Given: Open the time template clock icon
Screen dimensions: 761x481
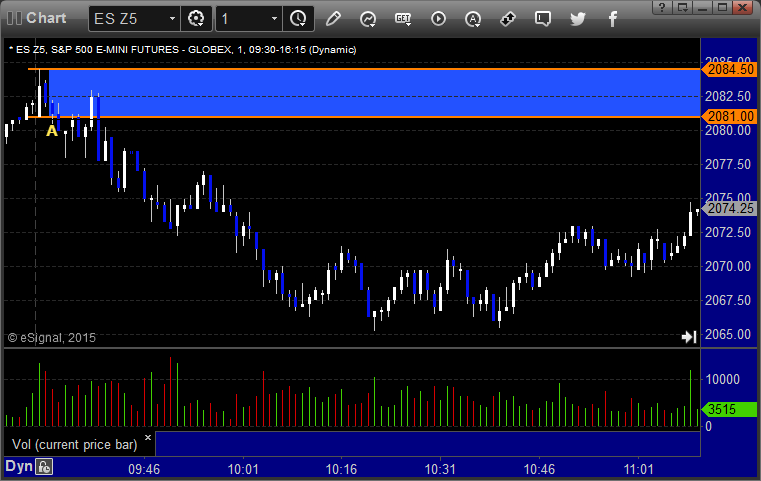Looking at the screenshot, I should point(298,19).
